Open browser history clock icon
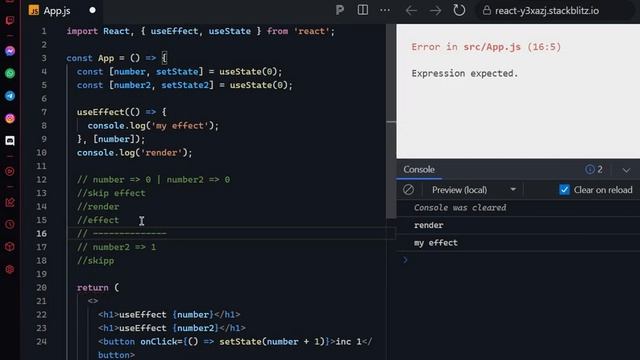Image resolution: width=640 pixels, height=360 pixels. tap(10, 224)
